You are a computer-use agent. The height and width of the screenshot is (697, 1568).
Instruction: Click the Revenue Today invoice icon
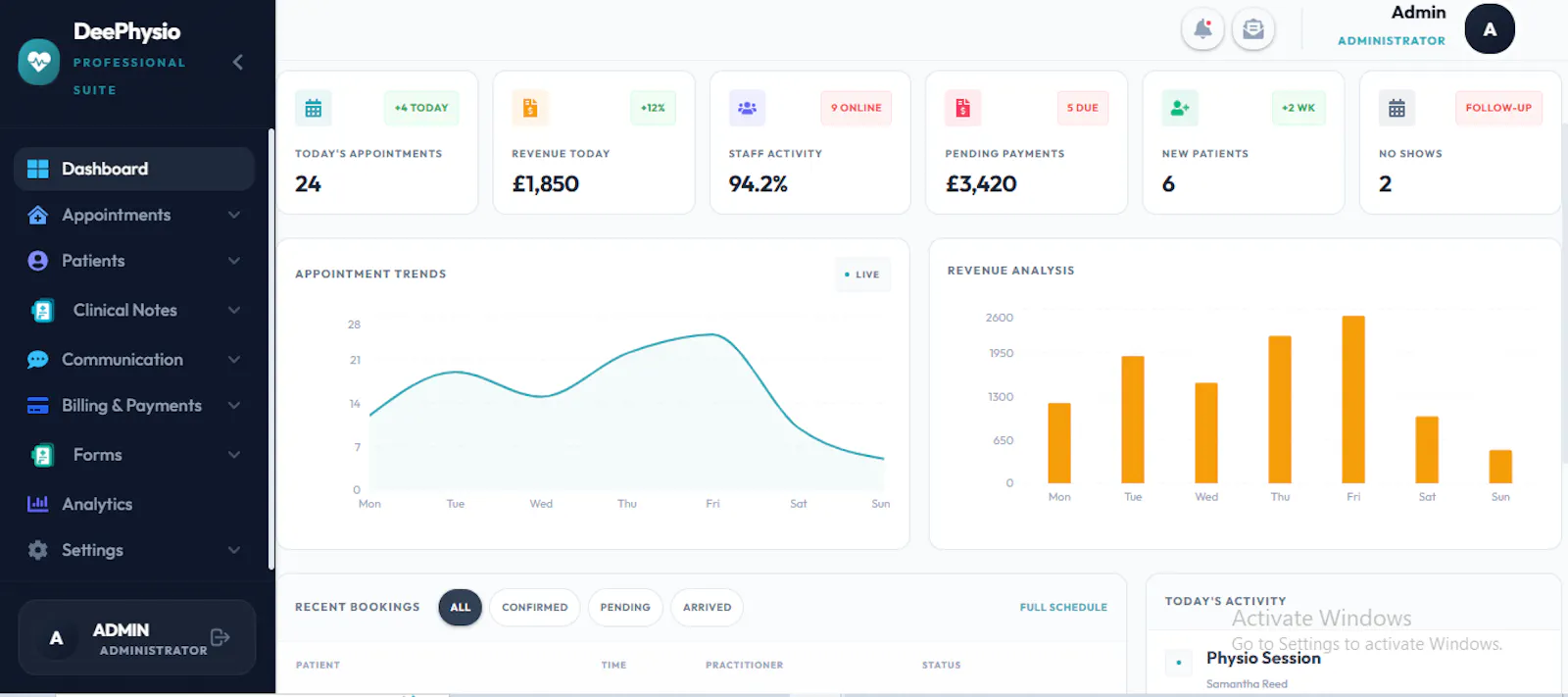click(x=530, y=108)
